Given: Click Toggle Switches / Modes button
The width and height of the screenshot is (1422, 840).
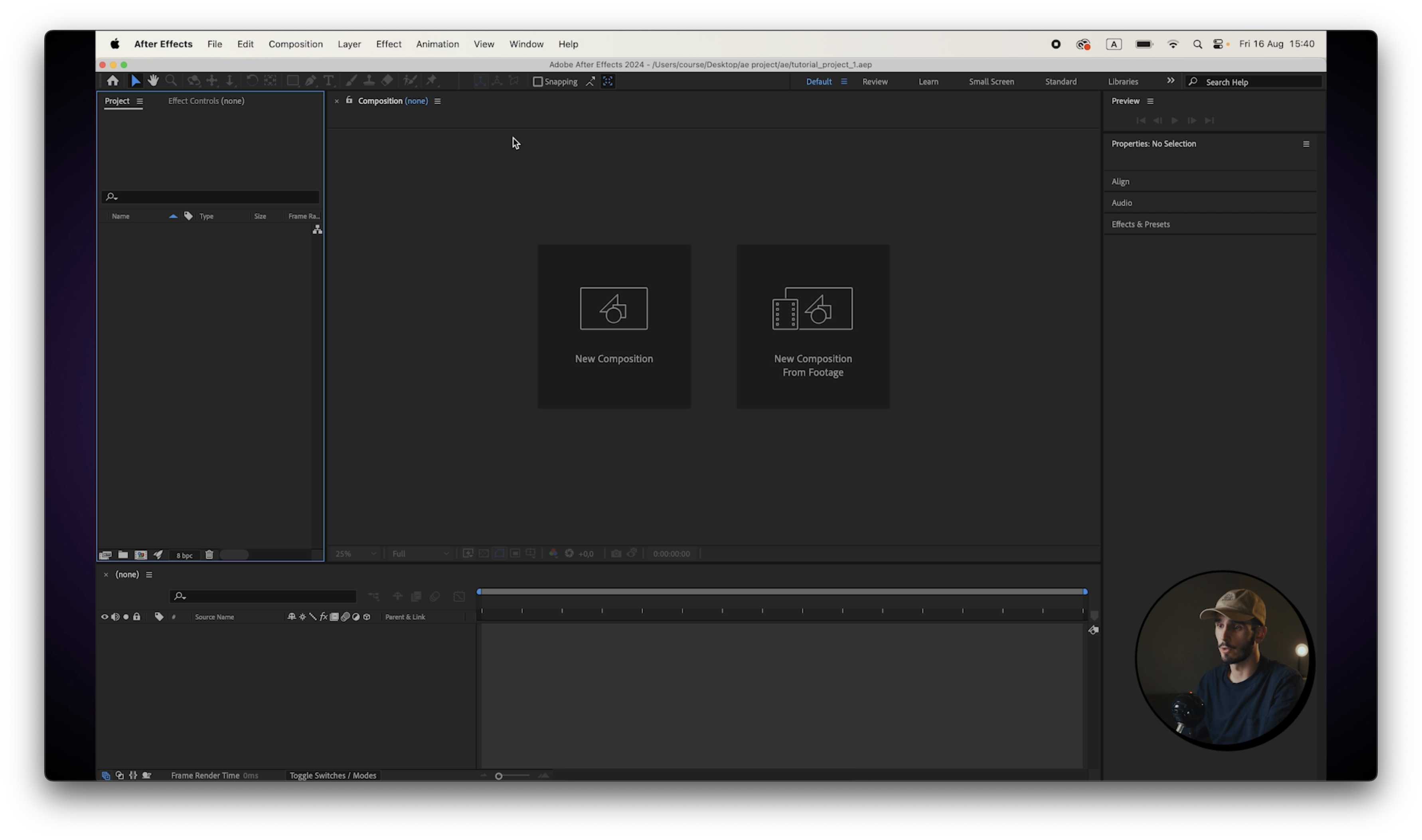Looking at the screenshot, I should (x=333, y=775).
